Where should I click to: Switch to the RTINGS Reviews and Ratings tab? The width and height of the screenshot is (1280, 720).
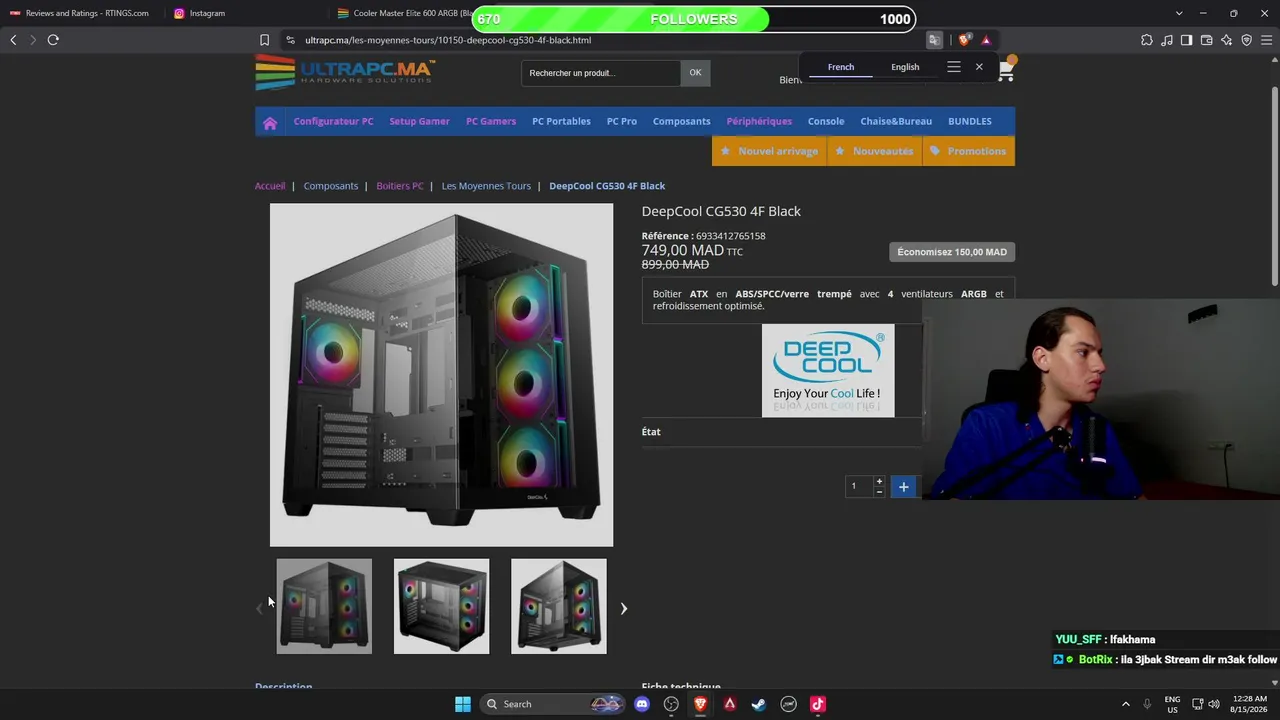click(x=80, y=13)
